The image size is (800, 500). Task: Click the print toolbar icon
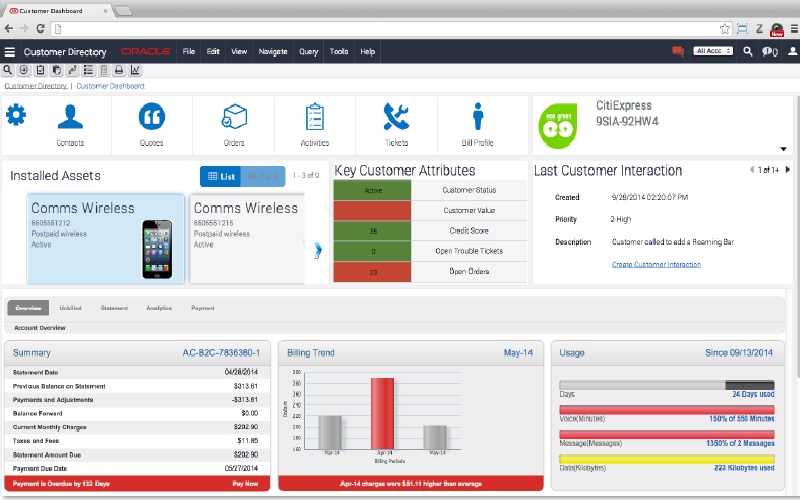[x=119, y=70]
